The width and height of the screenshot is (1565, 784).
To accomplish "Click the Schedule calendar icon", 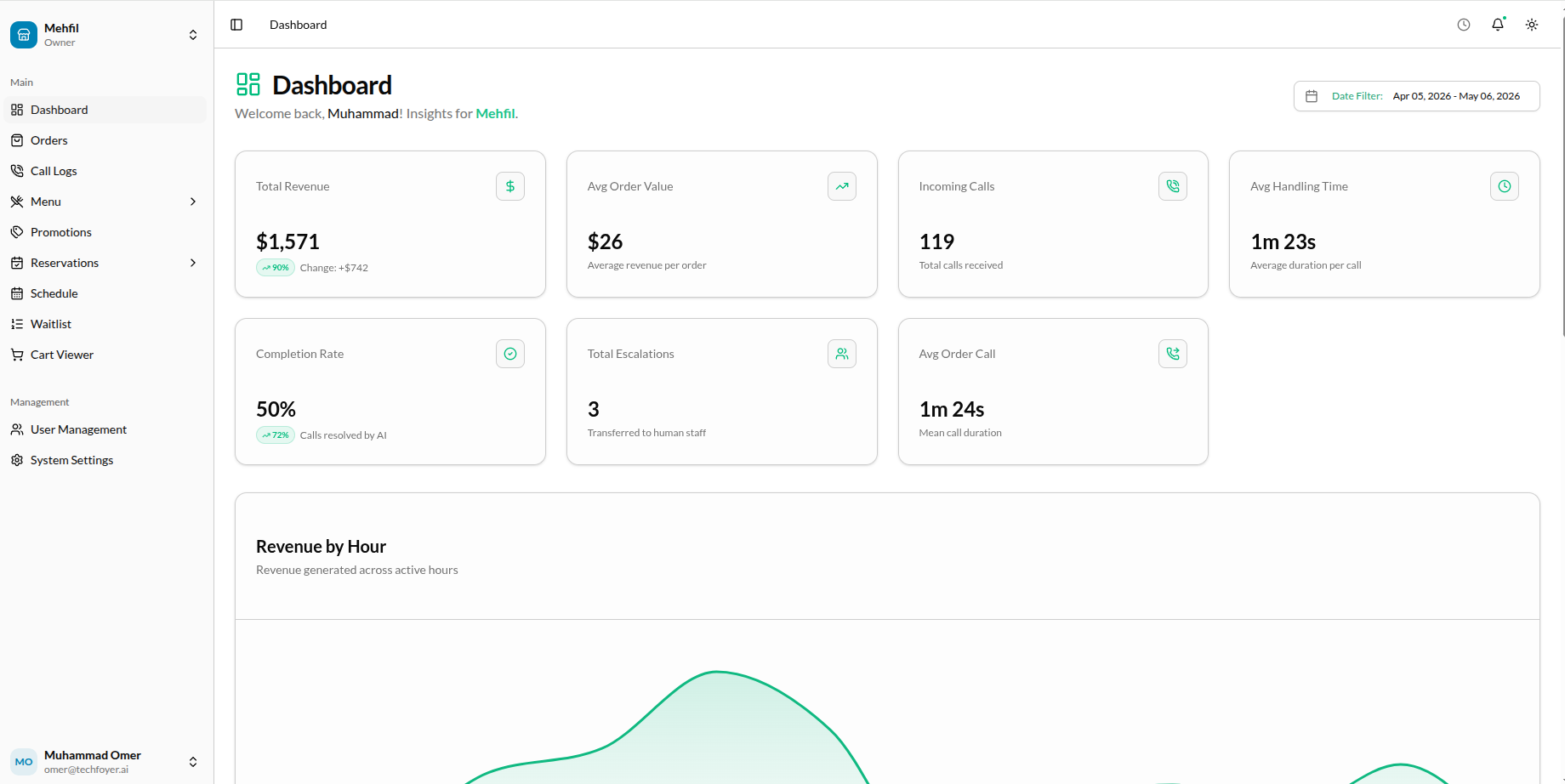I will (x=17, y=293).
